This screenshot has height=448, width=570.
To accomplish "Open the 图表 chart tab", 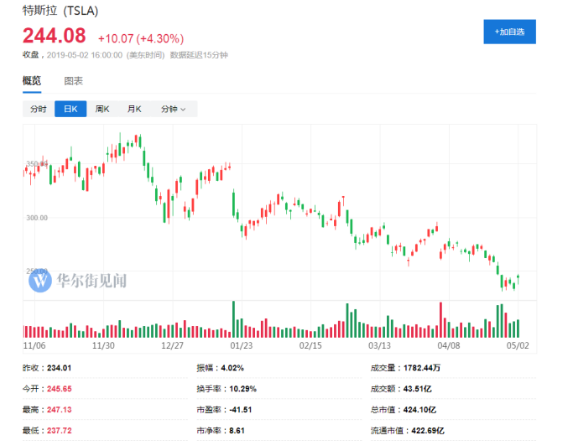I will point(73,81).
